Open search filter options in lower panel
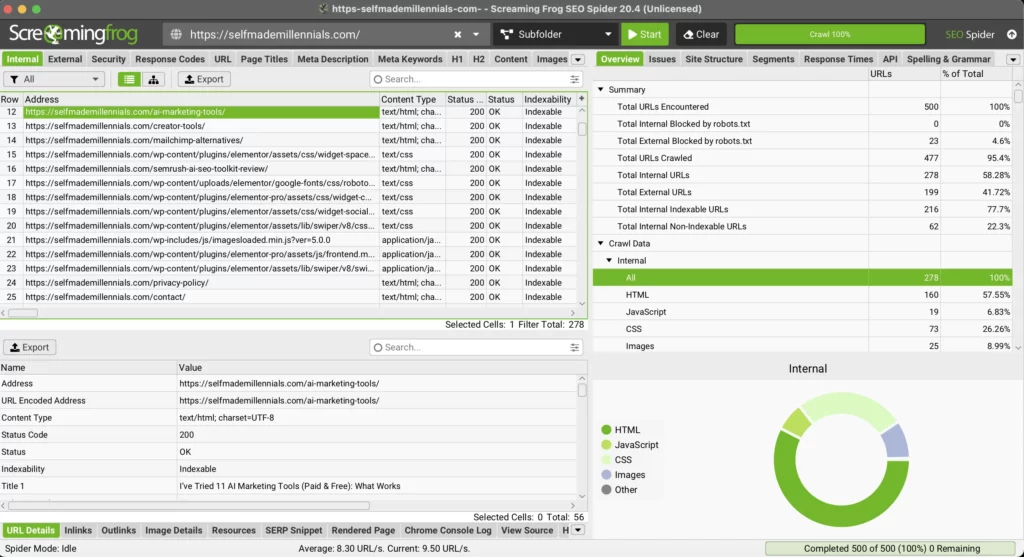The width and height of the screenshot is (1024, 557). pyautogui.click(x=575, y=347)
